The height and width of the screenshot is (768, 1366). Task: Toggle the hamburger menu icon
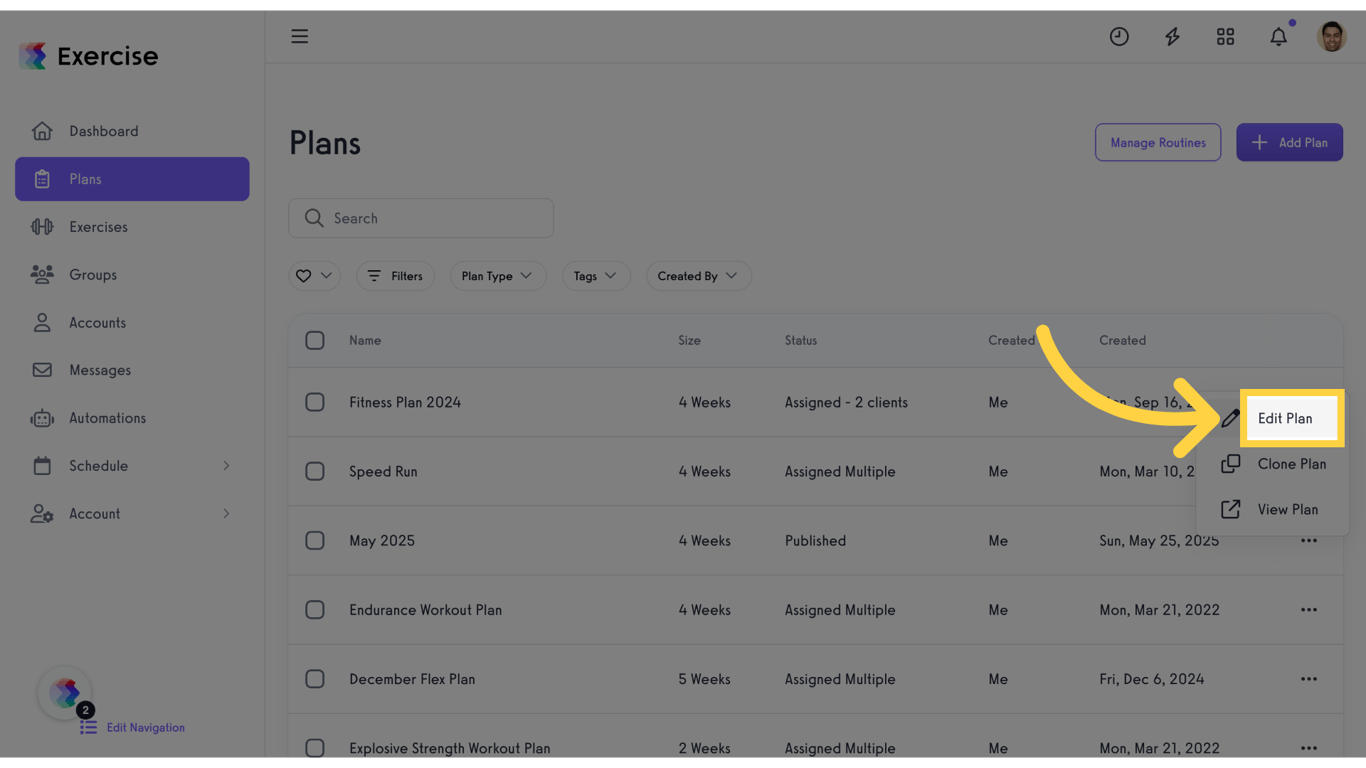coord(299,36)
